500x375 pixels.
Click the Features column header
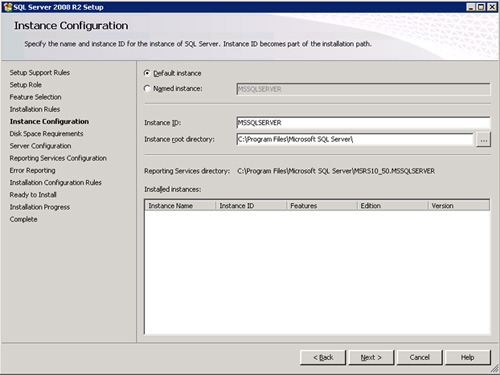click(x=322, y=206)
